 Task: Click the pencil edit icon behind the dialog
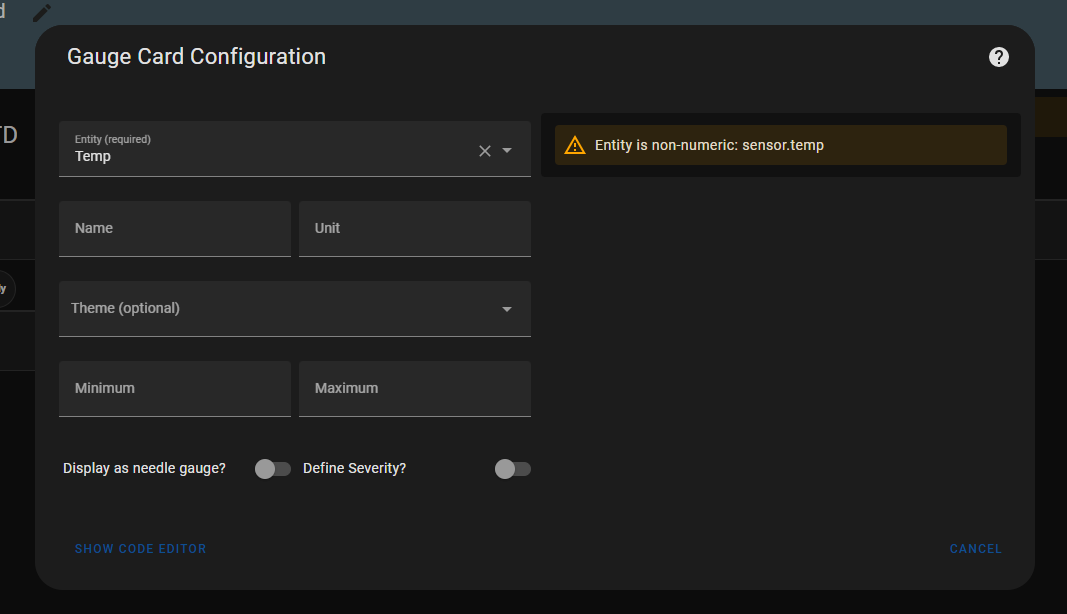pyautogui.click(x=42, y=13)
